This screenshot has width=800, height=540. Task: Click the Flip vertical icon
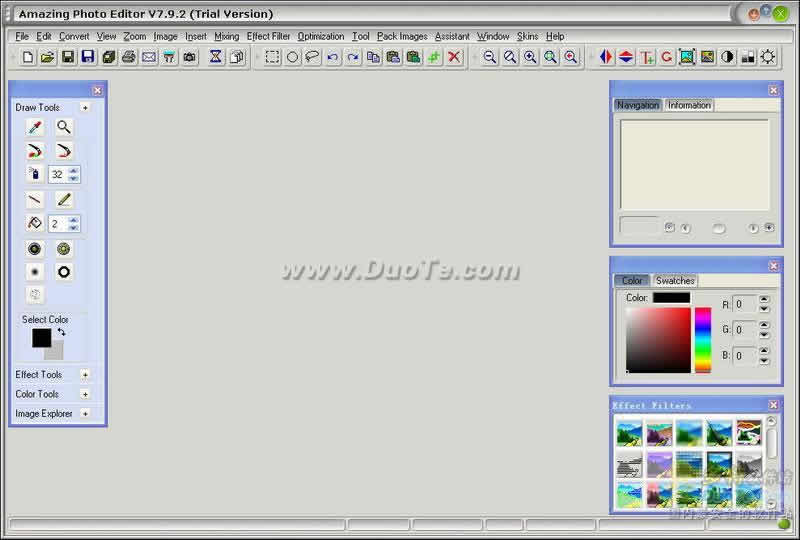tap(626, 57)
